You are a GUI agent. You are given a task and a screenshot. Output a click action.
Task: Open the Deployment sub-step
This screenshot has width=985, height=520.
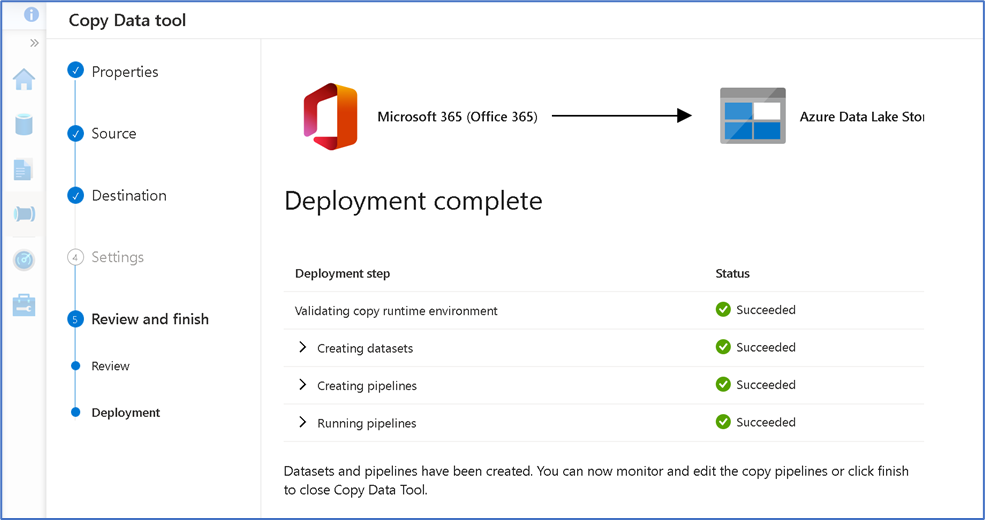click(x=126, y=413)
